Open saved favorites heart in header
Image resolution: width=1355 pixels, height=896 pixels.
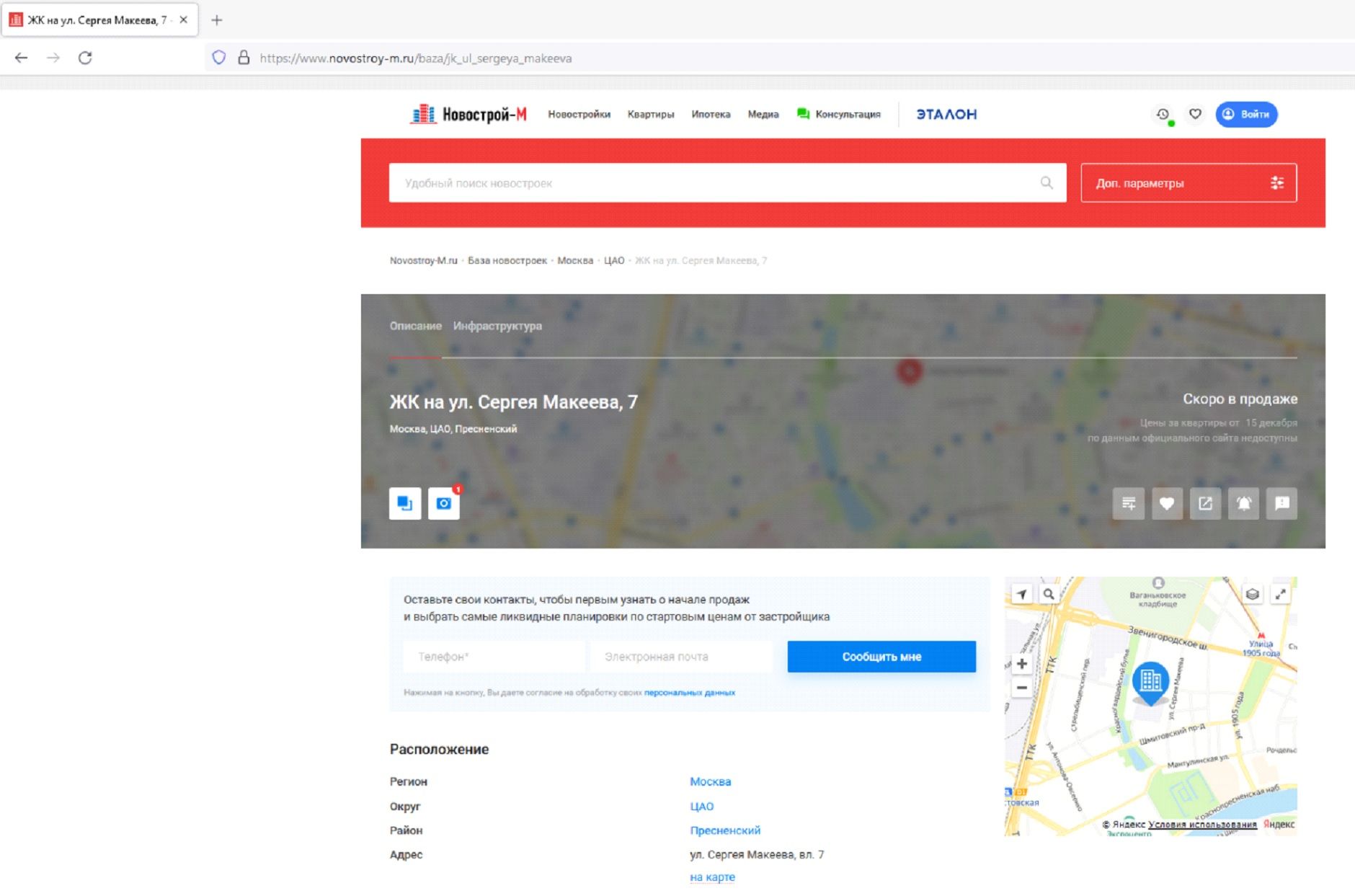[1196, 113]
